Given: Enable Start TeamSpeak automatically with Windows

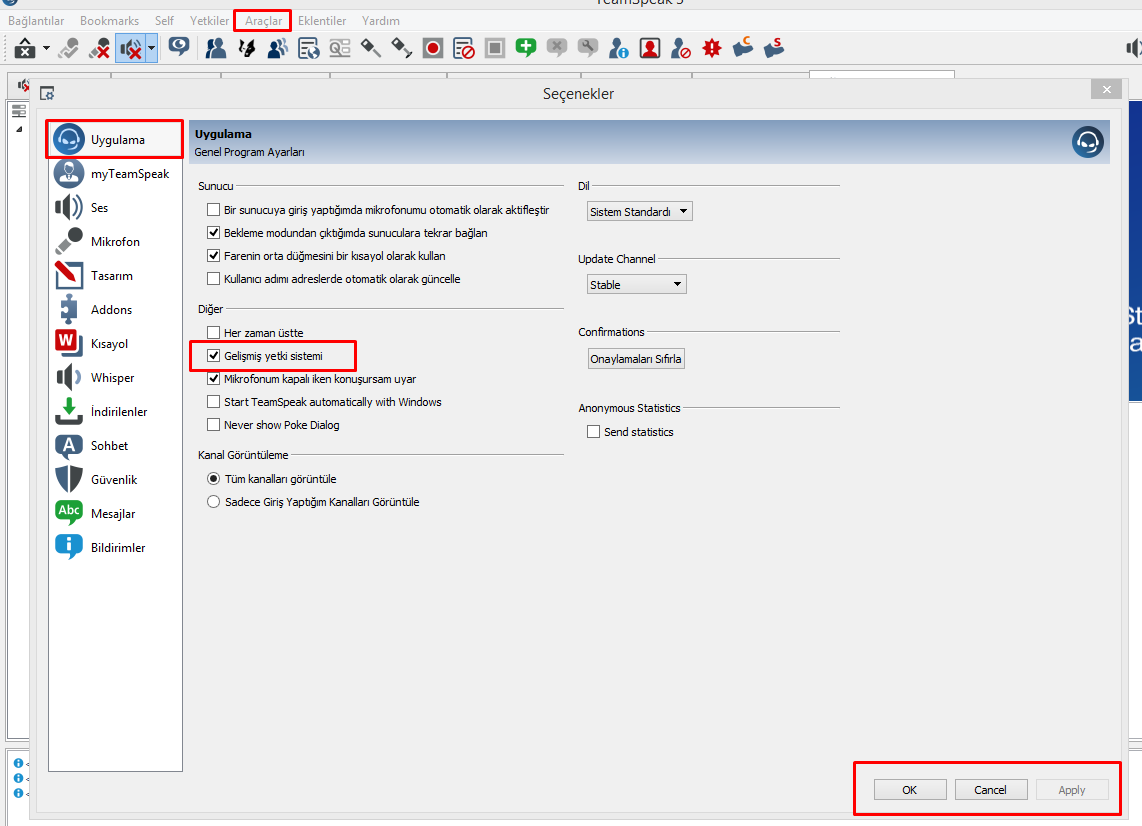Looking at the screenshot, I should coord(213,402).
